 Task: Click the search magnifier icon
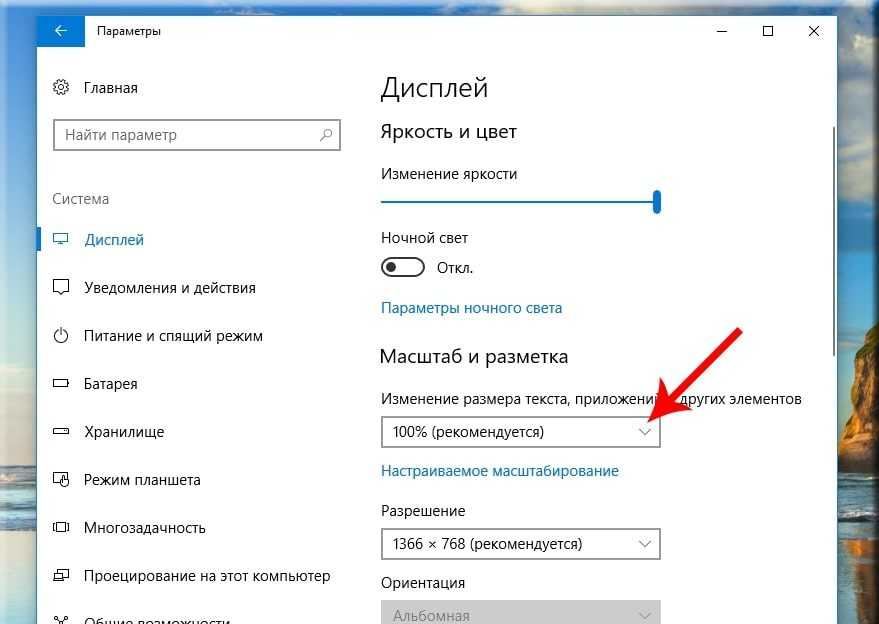[325, 135]
